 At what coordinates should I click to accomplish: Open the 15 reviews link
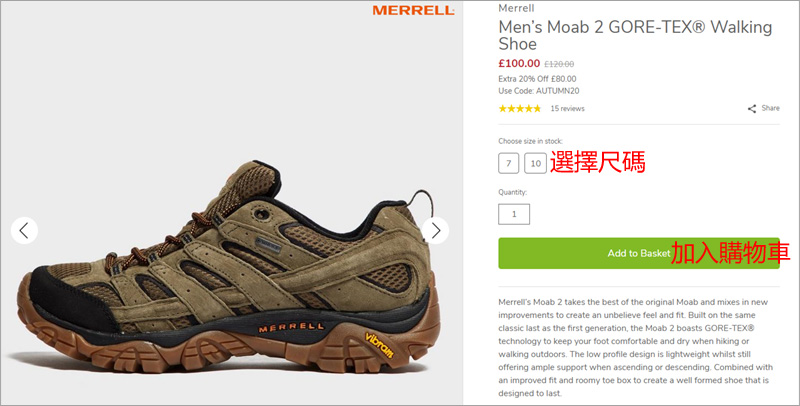[x=567, y=109]
